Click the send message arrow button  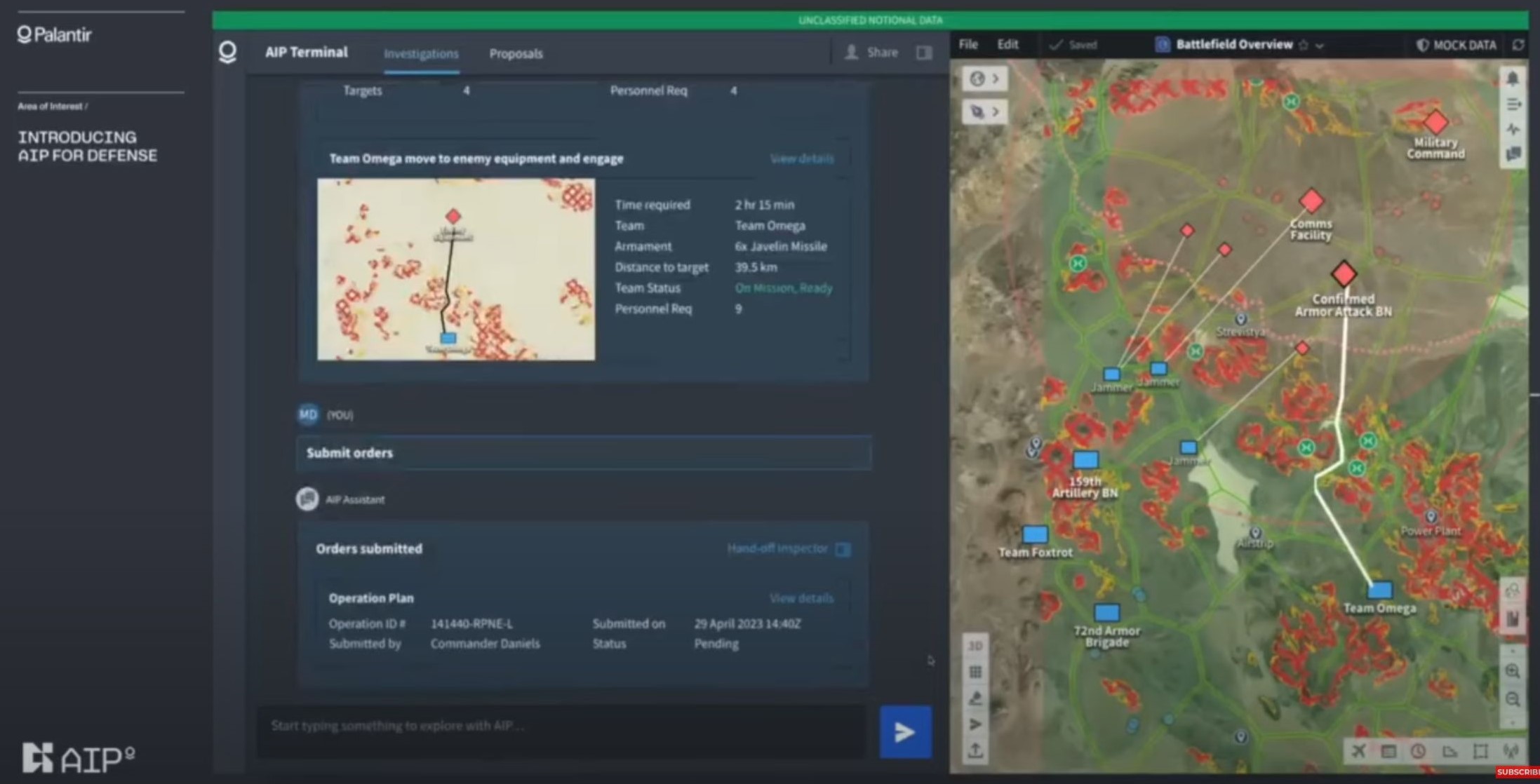point(905,732)
